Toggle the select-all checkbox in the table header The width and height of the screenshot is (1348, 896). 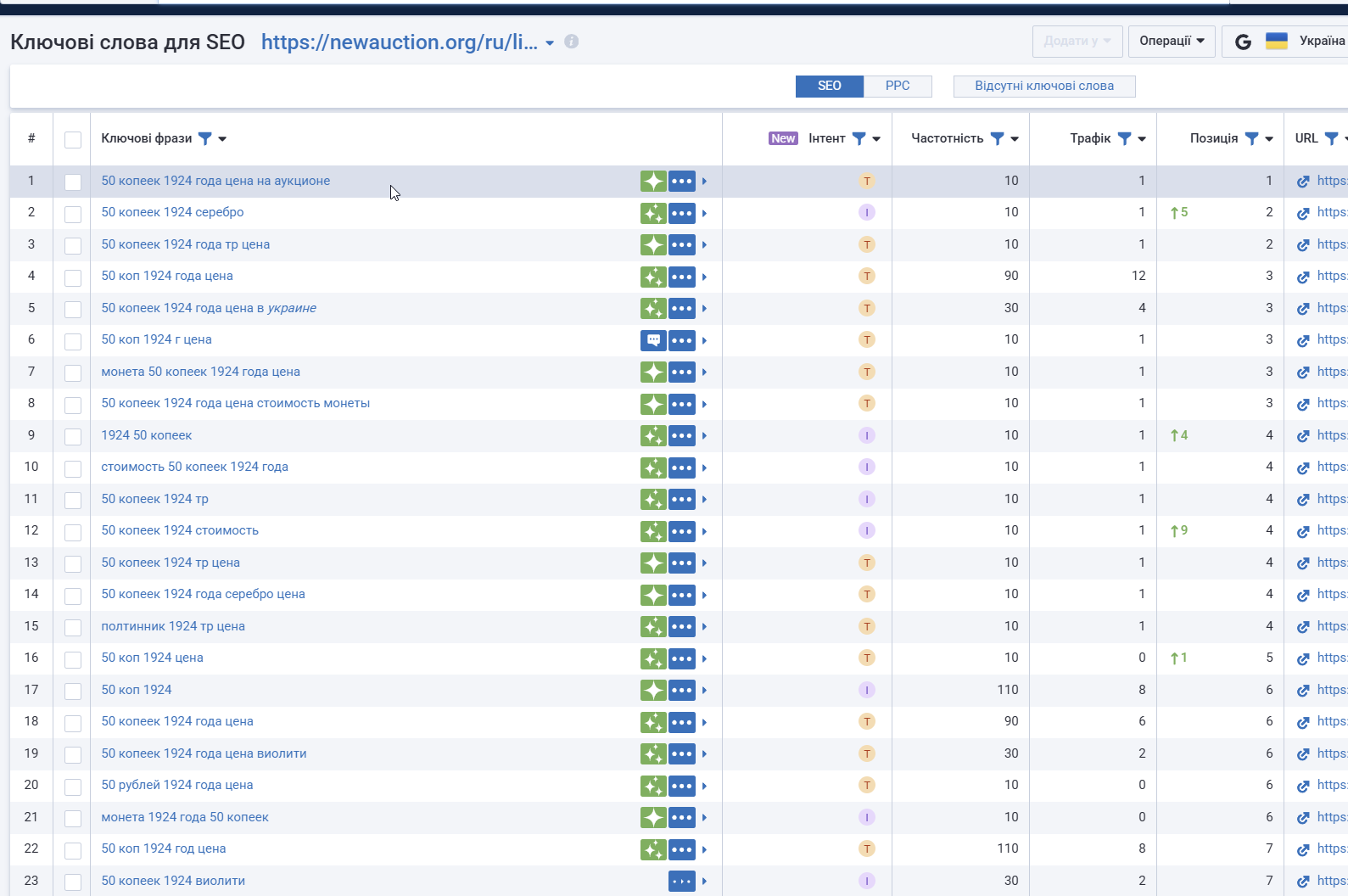click(x=73, y=139)
